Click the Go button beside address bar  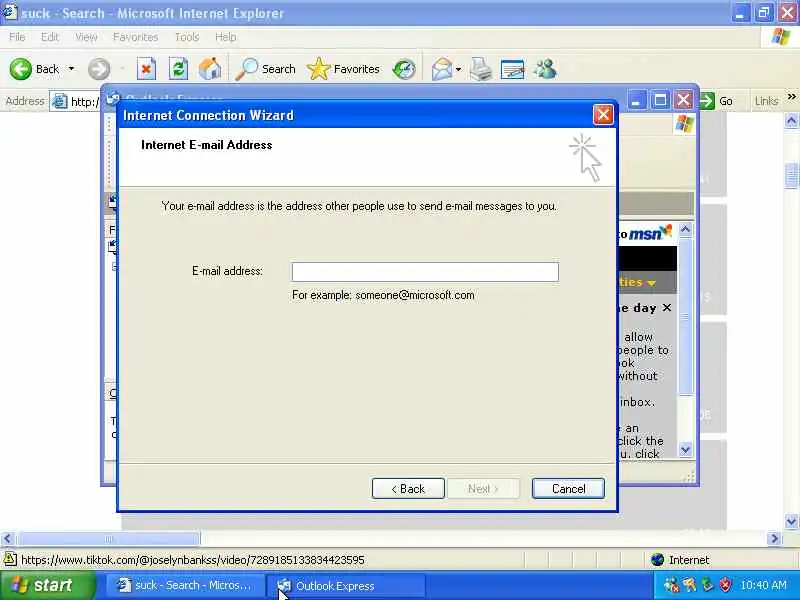point(717,101)
